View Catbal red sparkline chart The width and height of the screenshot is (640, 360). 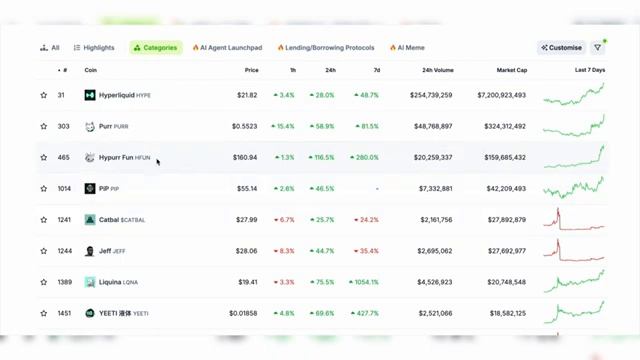pos(574,219)
